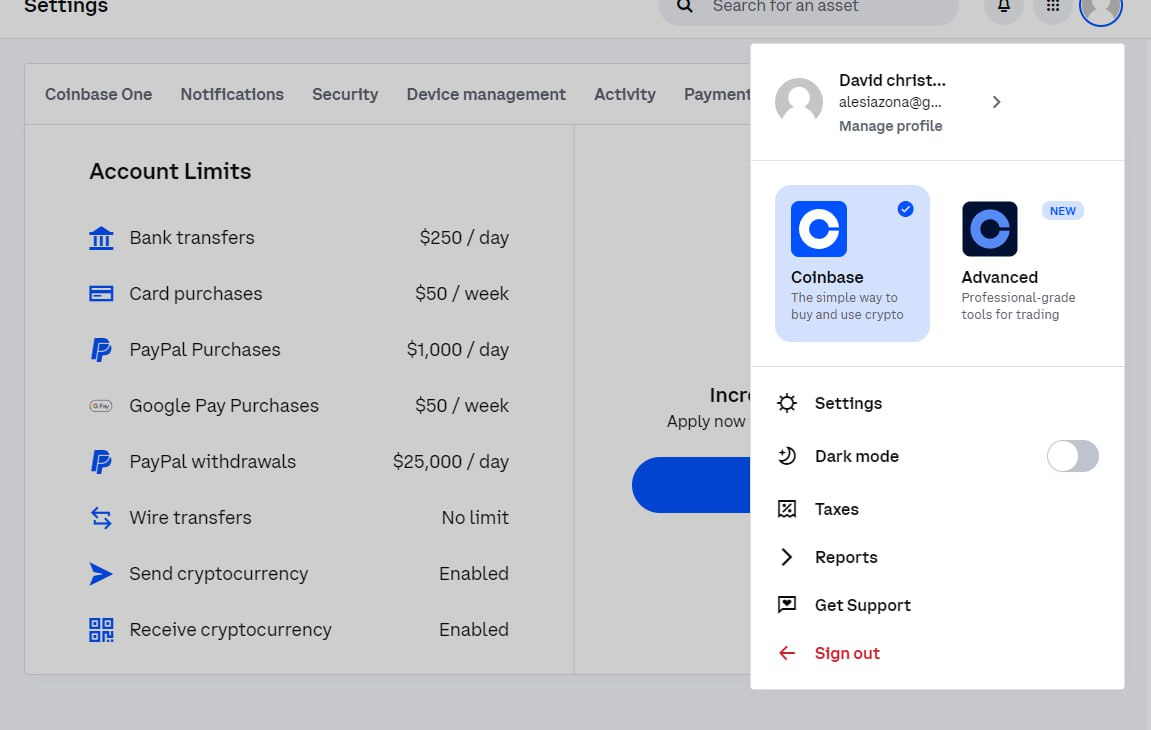The image size is (1151, 730).
Task: Expand profile with the chevron beside email
Action: [x=996, y=102]
